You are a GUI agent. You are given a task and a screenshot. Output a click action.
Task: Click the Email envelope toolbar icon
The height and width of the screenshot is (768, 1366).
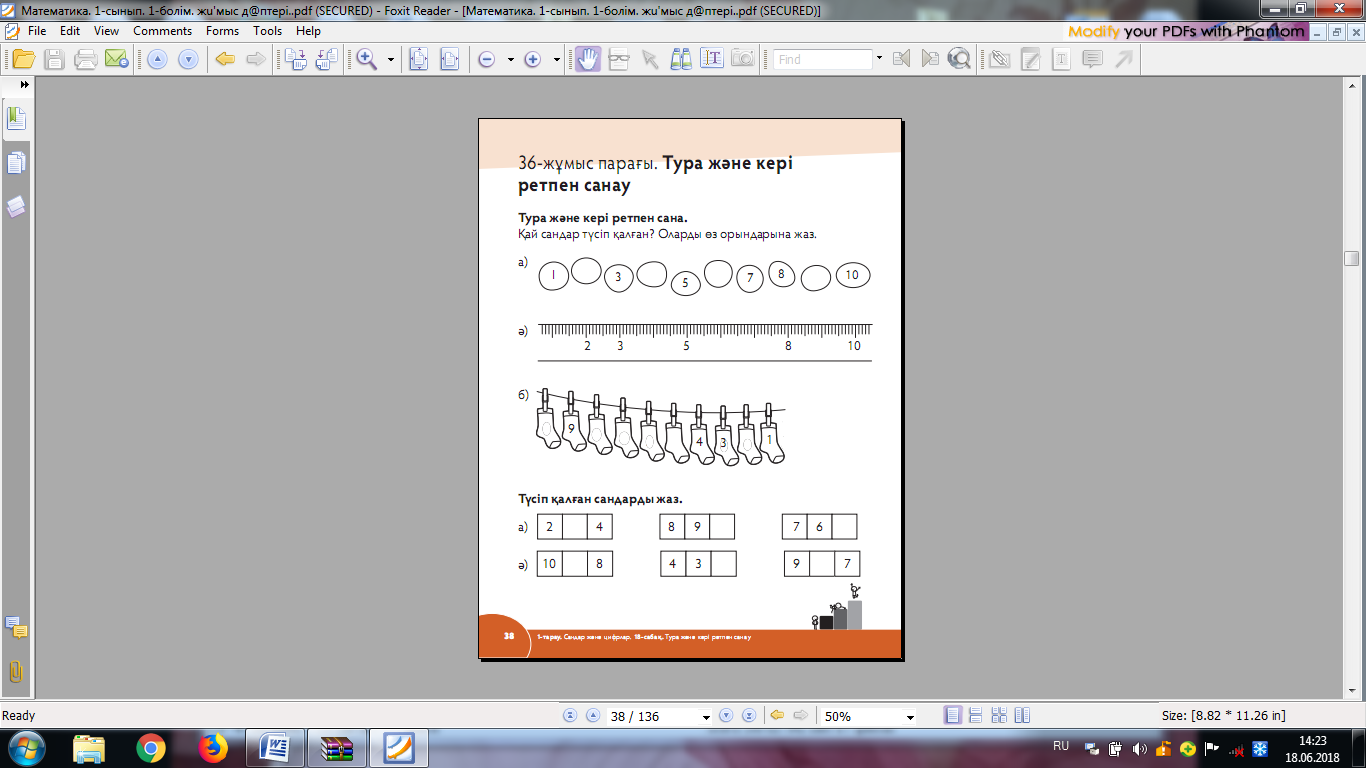117,59
